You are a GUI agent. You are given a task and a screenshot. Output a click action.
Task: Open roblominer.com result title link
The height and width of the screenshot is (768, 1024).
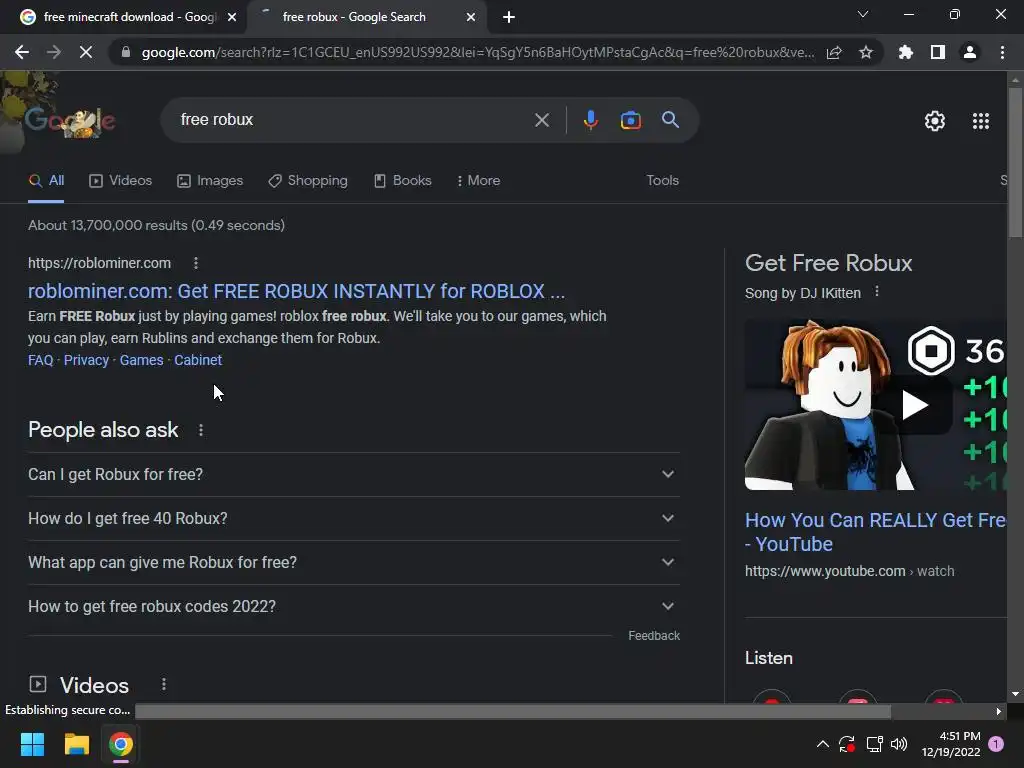pyautogui.click(x=296, y=291)
